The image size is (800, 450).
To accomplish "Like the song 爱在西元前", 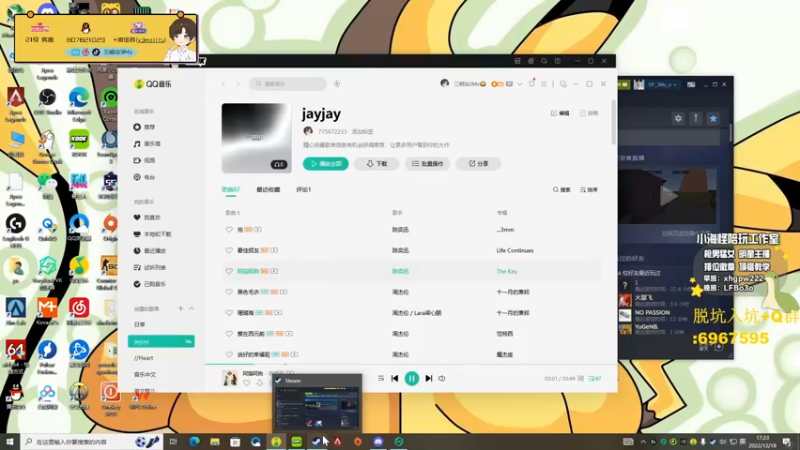I will tap(229, 334).
